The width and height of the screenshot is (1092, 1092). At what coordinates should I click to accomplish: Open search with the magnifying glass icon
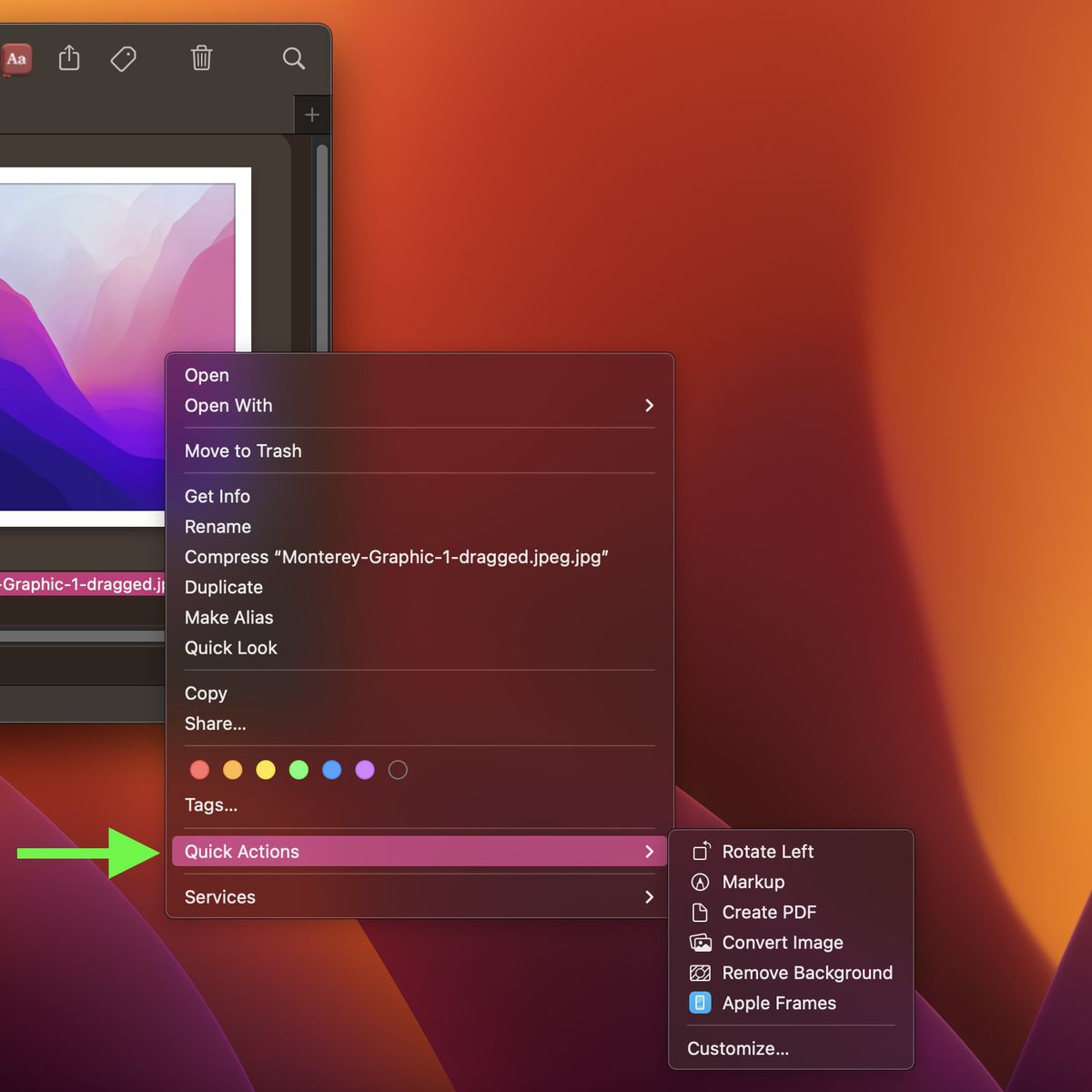(293, 58)
